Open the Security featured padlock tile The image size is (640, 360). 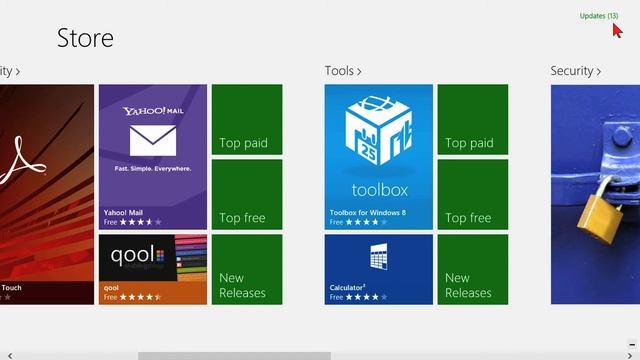[596, 194]
